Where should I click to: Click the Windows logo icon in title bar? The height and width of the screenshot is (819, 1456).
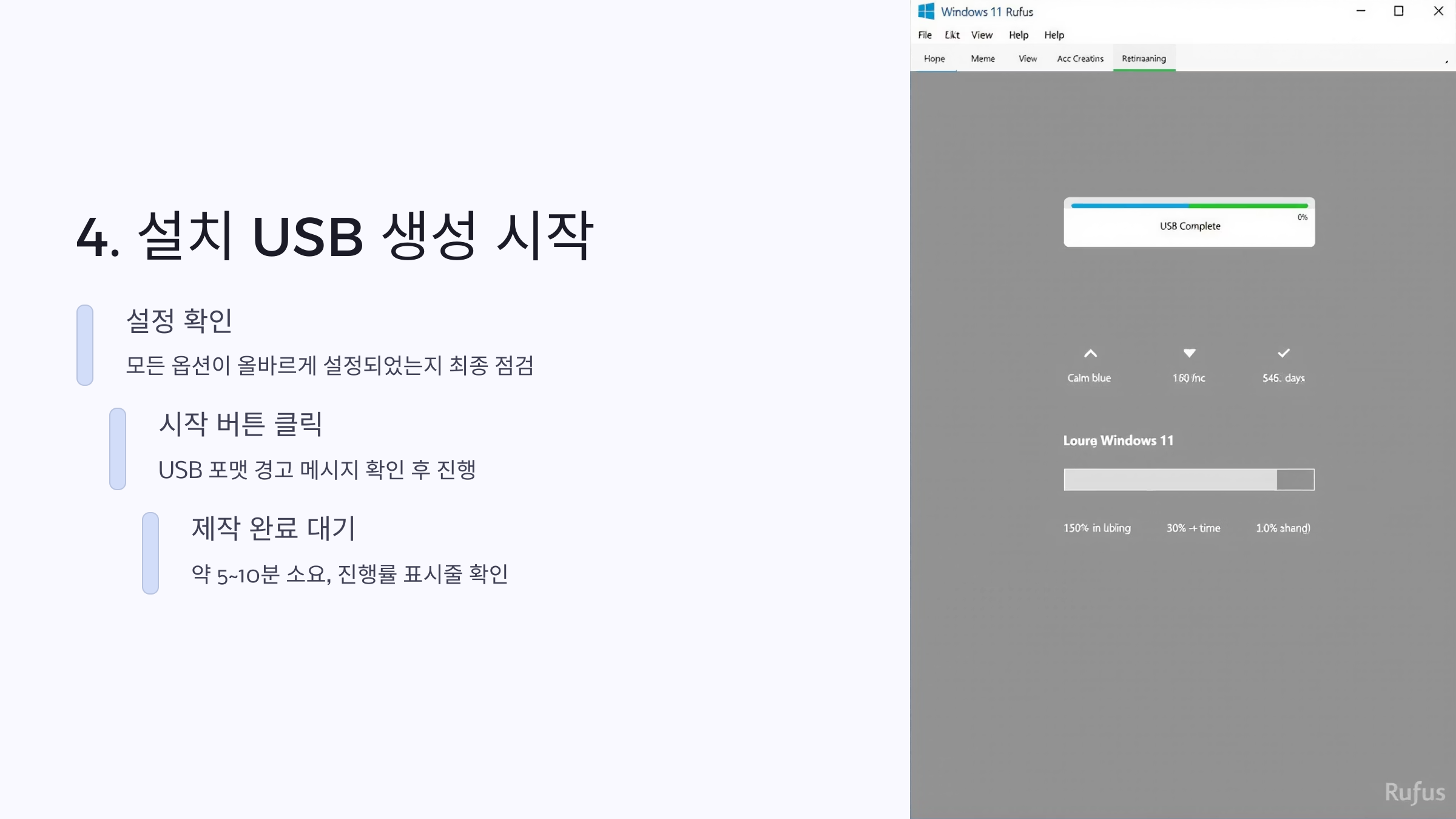(x=926, y=11)
